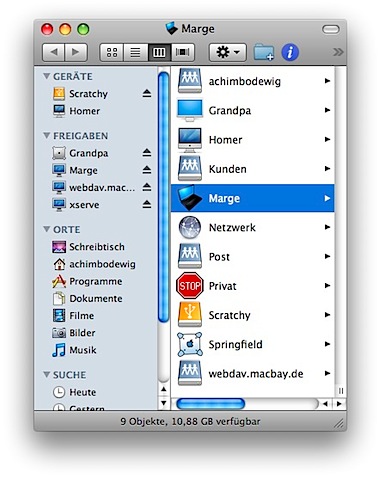Select webdav.macbay.de text in column
Viewport: 380px width, 478px height.
[x=256, y=374]
